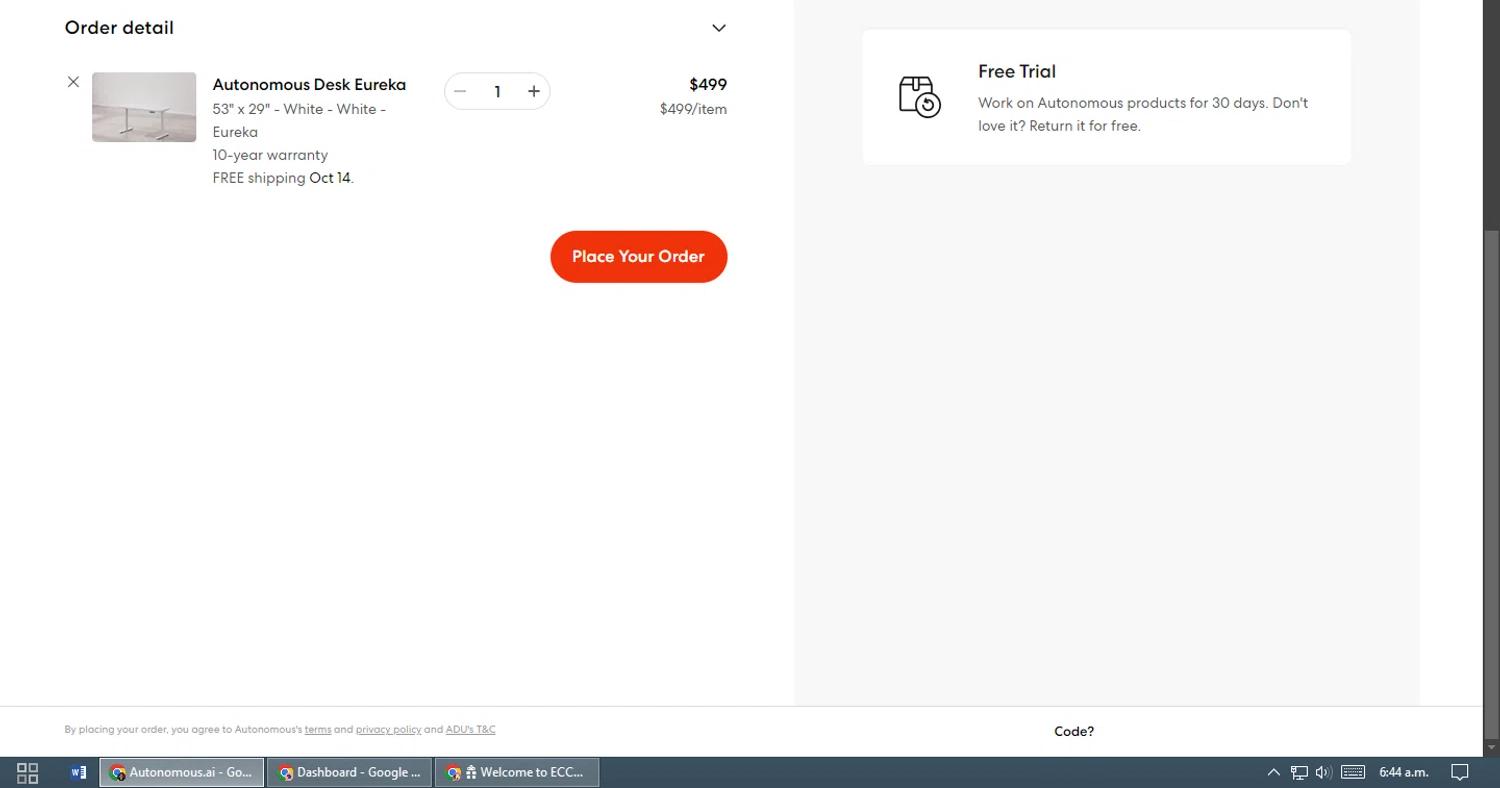The width and height of the screenshot is (1500, 788).
Task: Click the $499 total price
Action: (708, 85)
